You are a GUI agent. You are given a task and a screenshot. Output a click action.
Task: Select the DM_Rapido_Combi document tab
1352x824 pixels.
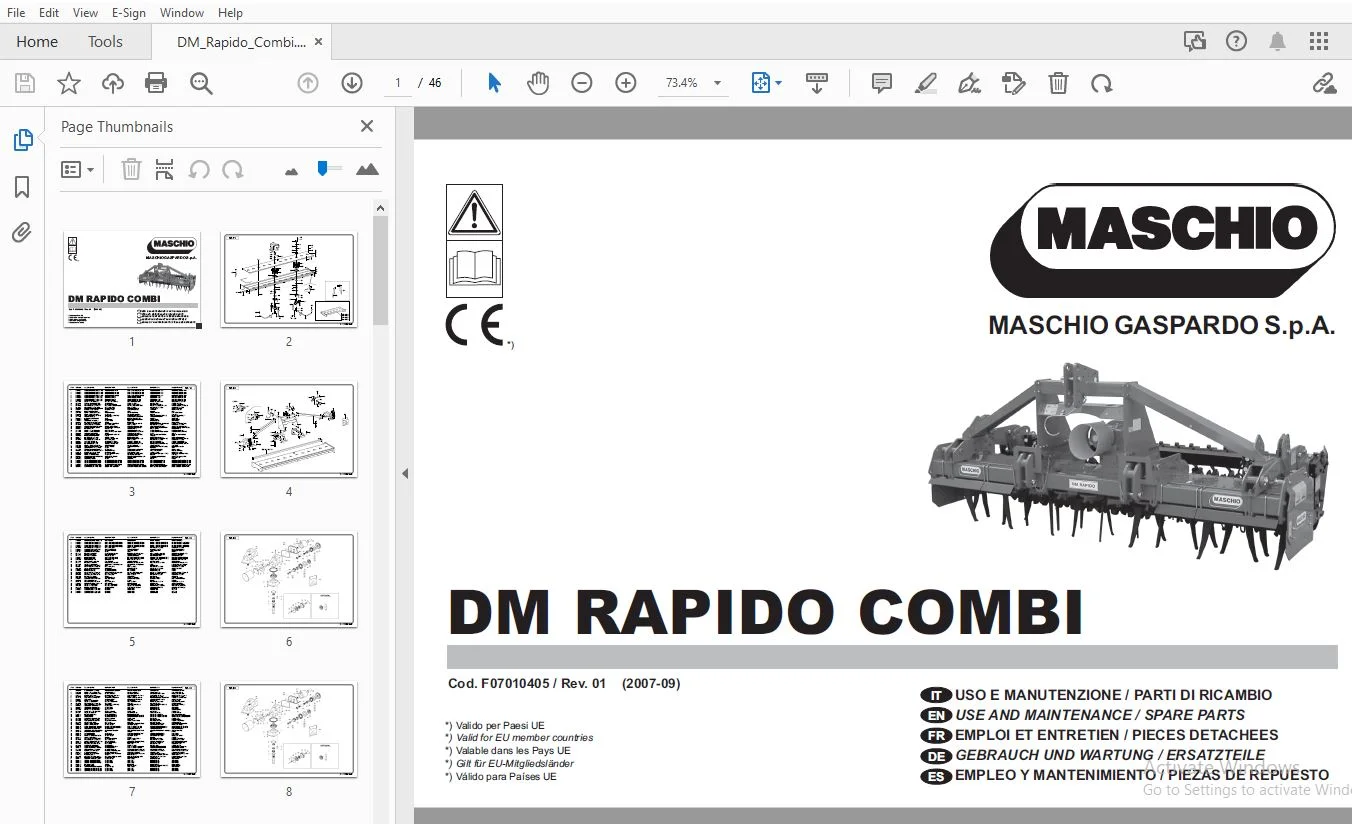point(241,42)
